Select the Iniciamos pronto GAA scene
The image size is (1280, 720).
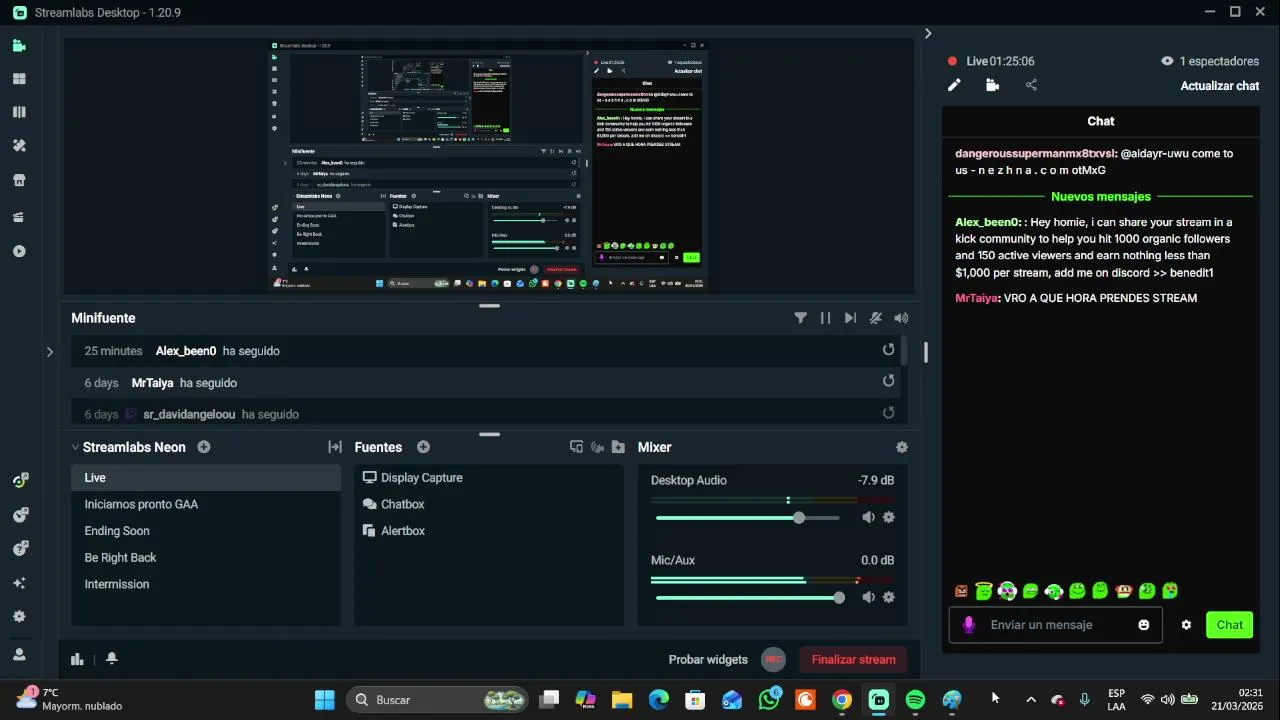coord(206,504)
